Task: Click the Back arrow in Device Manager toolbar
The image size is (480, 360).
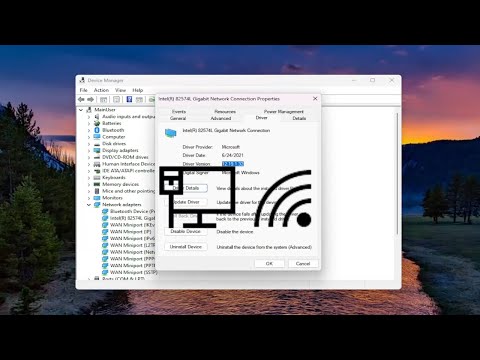Action: coord(81,99)
